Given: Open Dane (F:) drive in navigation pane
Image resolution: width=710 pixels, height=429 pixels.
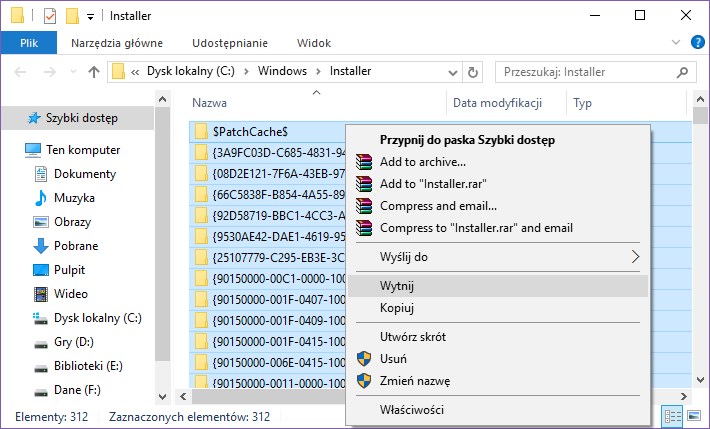Looking at the screenshot, I should point(77,390).
